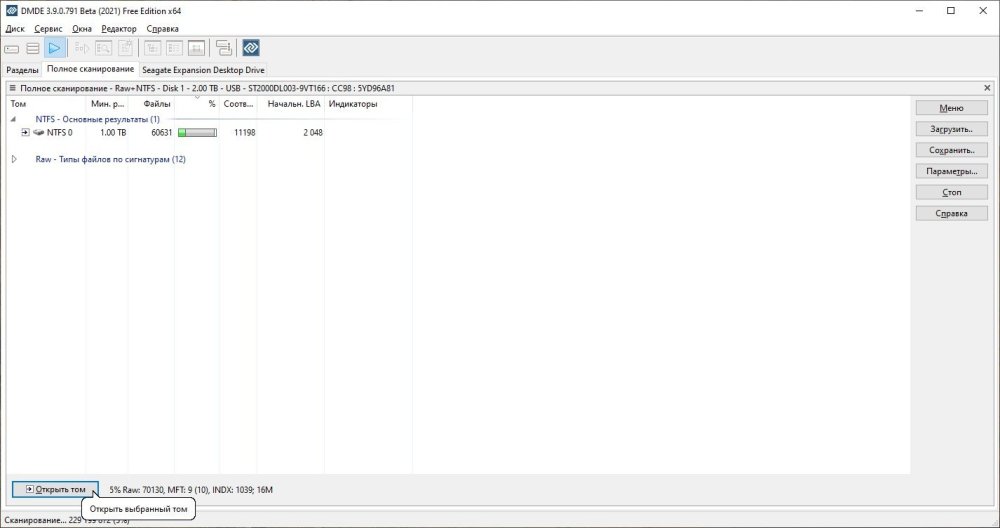Viewport: 1000px width, 528px height.
Task: Click the select drive toolbar icon
Action: pyautogui.click(x=13, y=48)
